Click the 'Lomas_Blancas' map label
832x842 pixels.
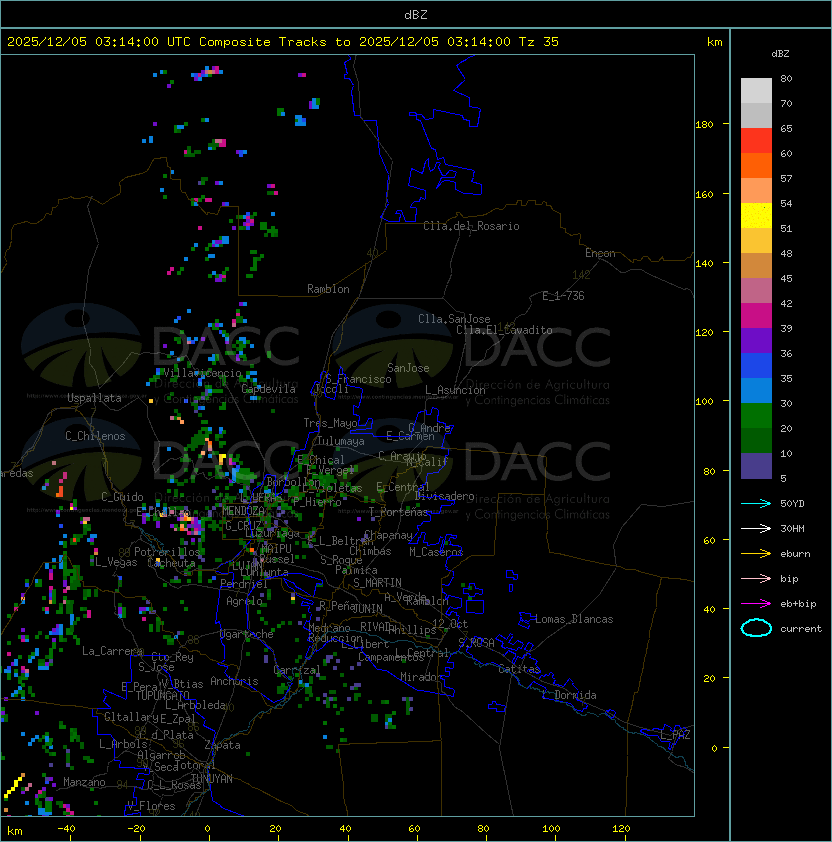[x=574, y=619]
